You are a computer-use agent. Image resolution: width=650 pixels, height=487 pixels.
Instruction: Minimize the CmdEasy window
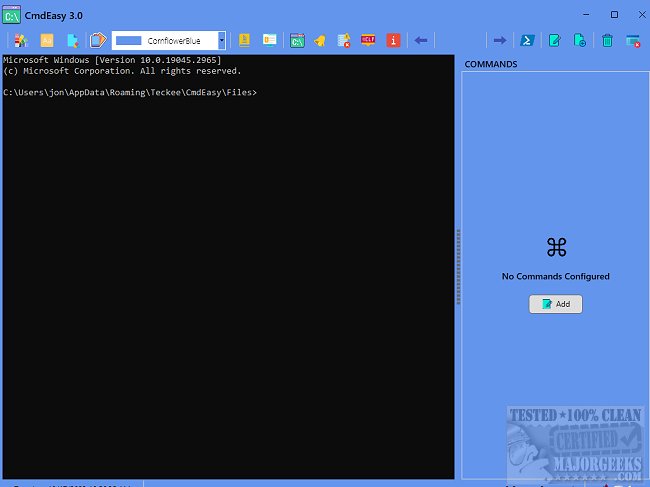point(586,15)
